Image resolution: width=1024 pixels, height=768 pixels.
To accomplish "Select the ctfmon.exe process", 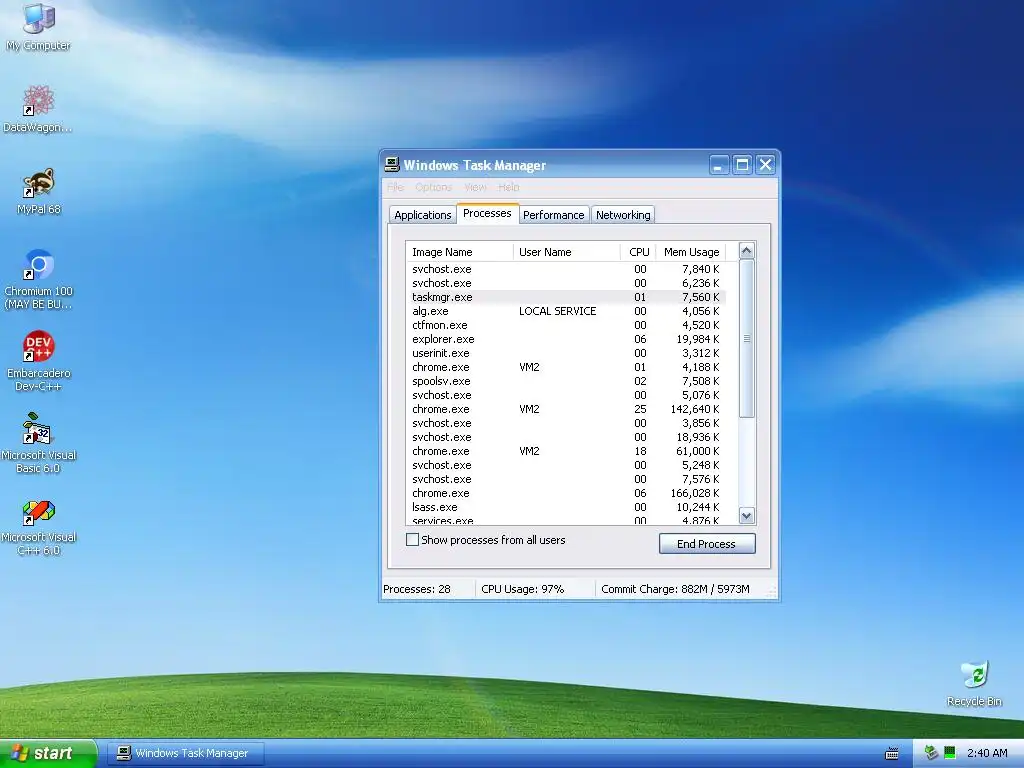I will (566, 325).
